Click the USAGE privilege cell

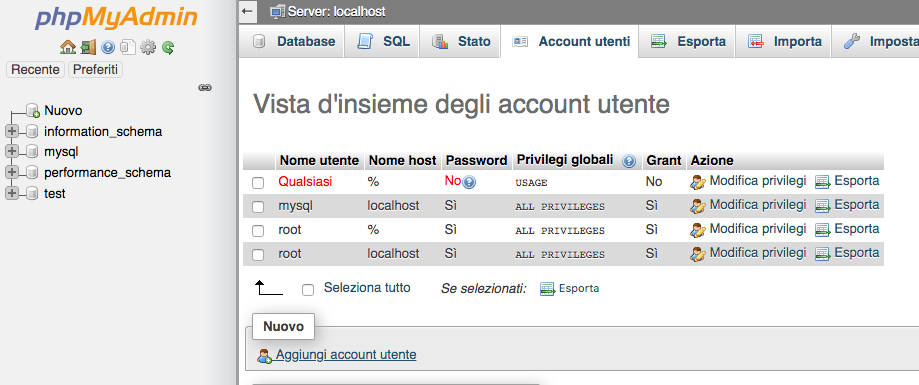pyautogui.click(x=531, y=183)
